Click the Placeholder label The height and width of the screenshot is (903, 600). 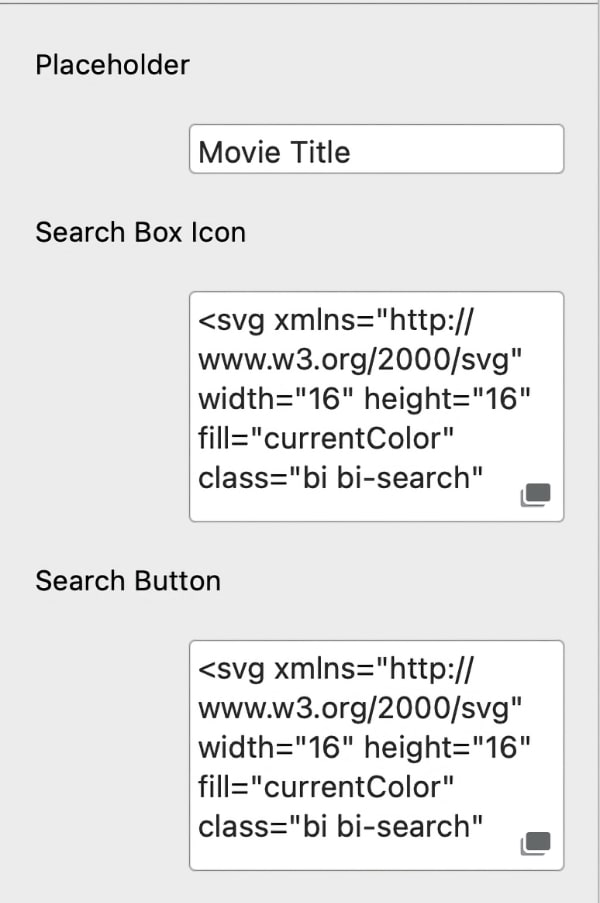[x=112, y=65]
